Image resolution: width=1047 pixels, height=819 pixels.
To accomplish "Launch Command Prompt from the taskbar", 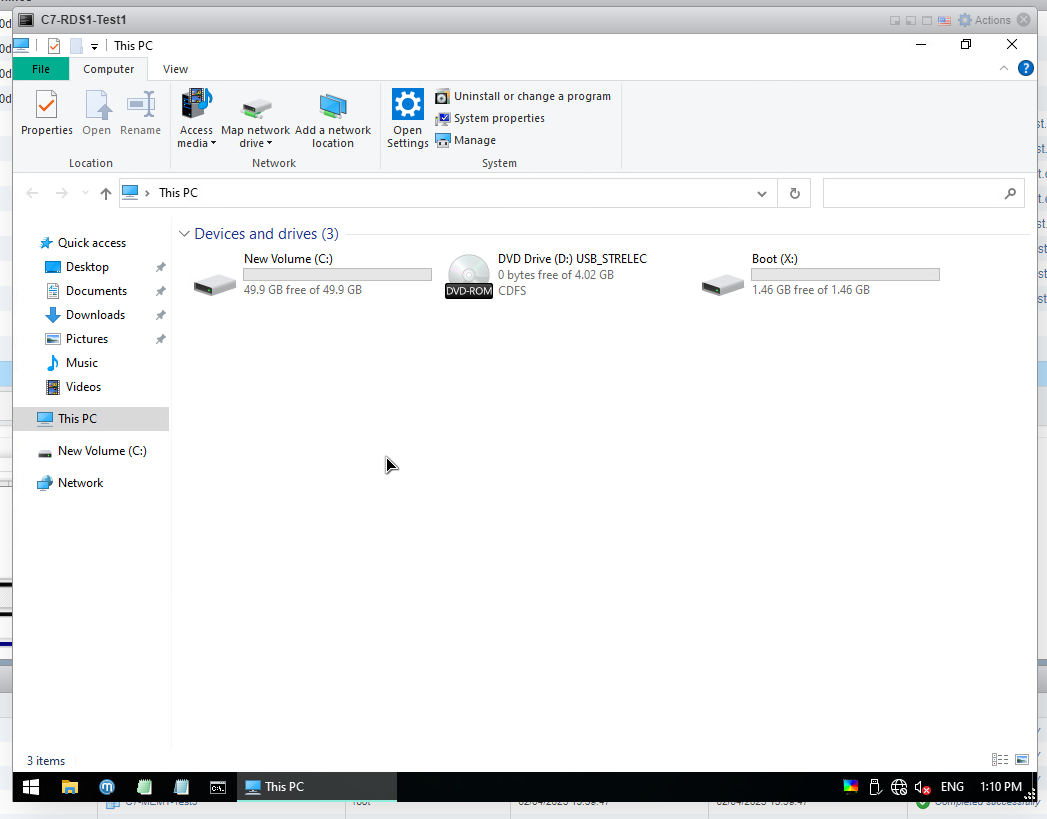I will pyautogui.click(x=217, y=787).
